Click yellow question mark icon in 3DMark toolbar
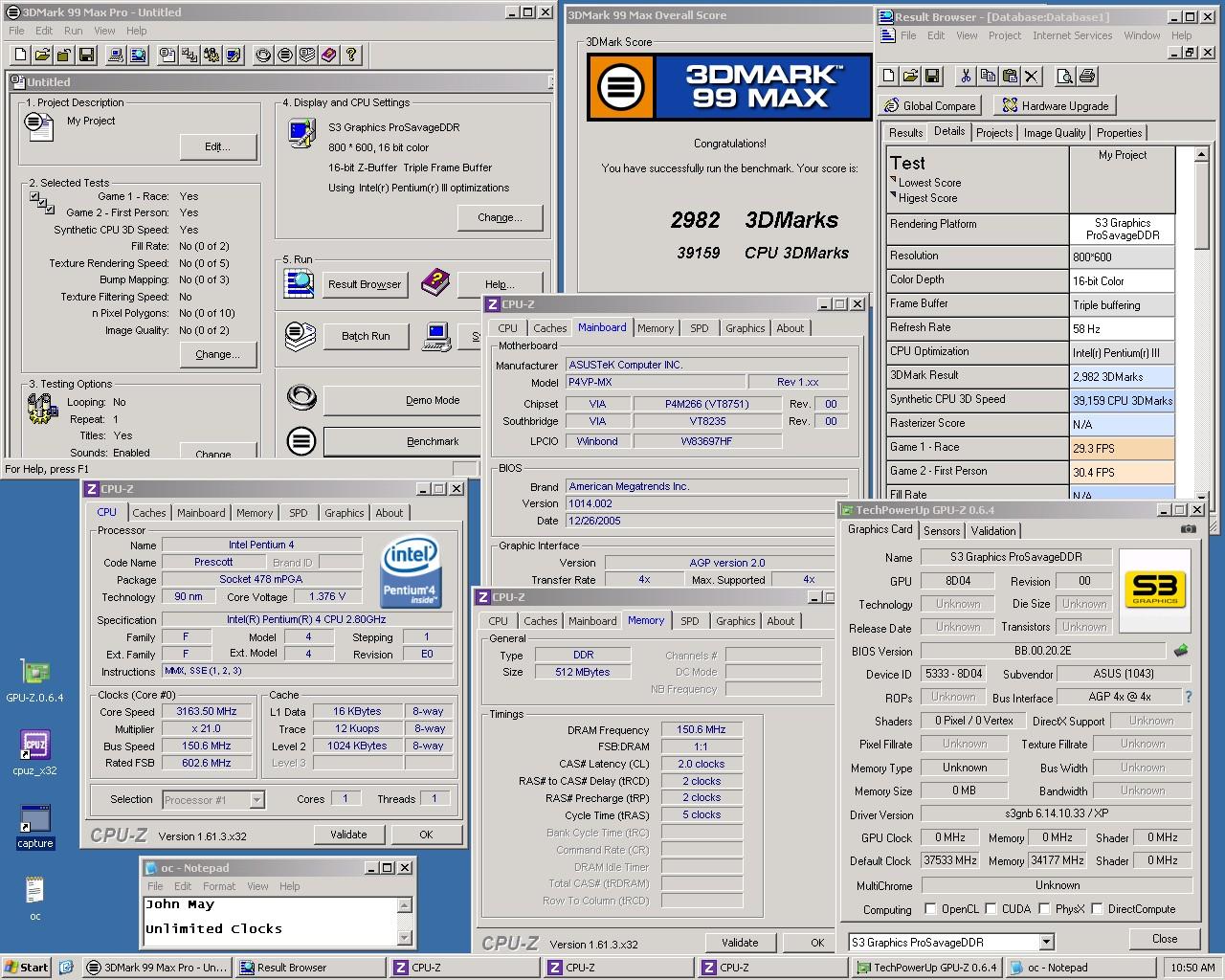 351,55
